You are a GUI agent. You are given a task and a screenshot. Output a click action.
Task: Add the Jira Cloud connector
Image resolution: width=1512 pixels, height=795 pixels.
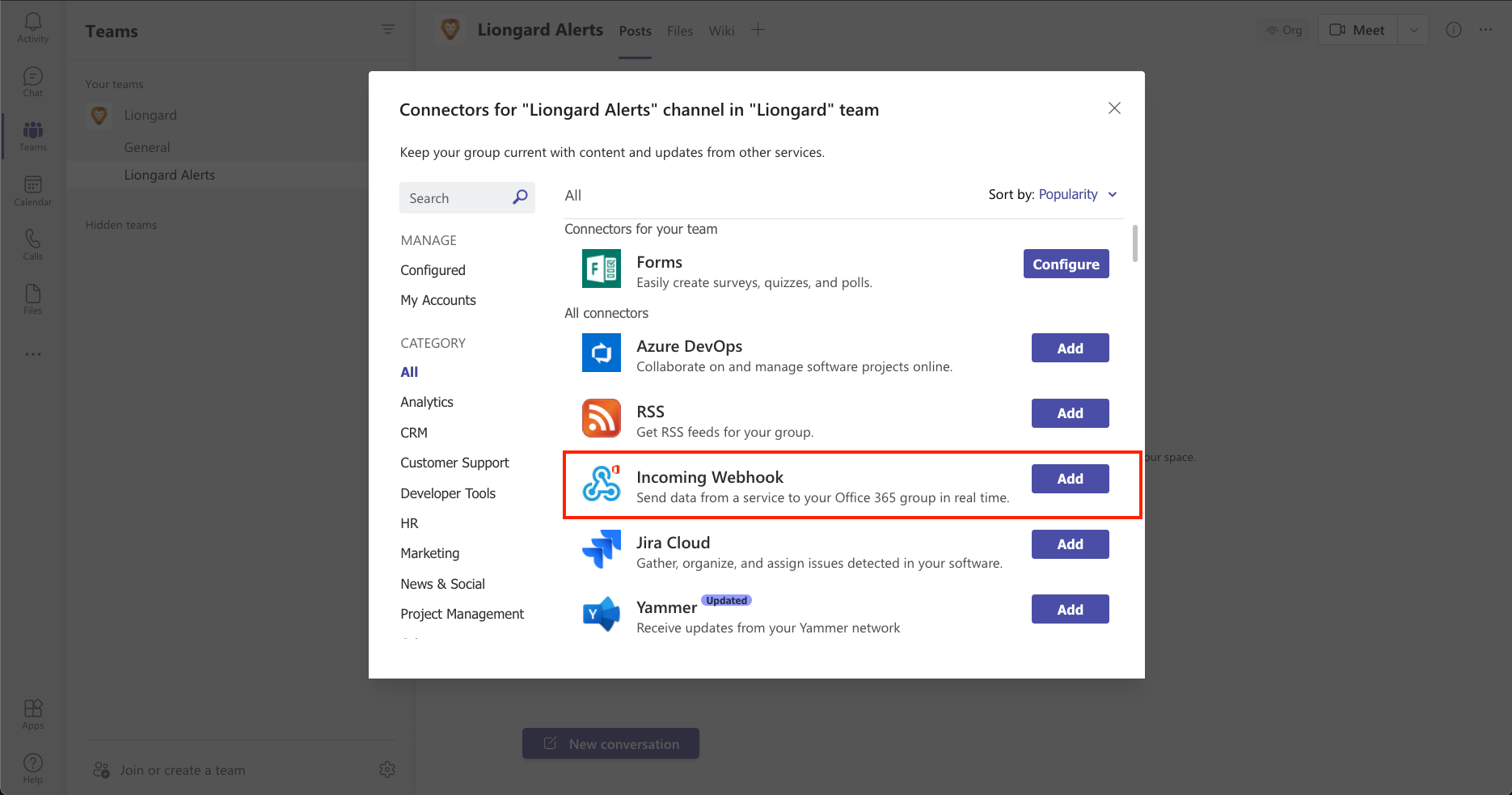pyautogui.click(x=1070, y=544)
